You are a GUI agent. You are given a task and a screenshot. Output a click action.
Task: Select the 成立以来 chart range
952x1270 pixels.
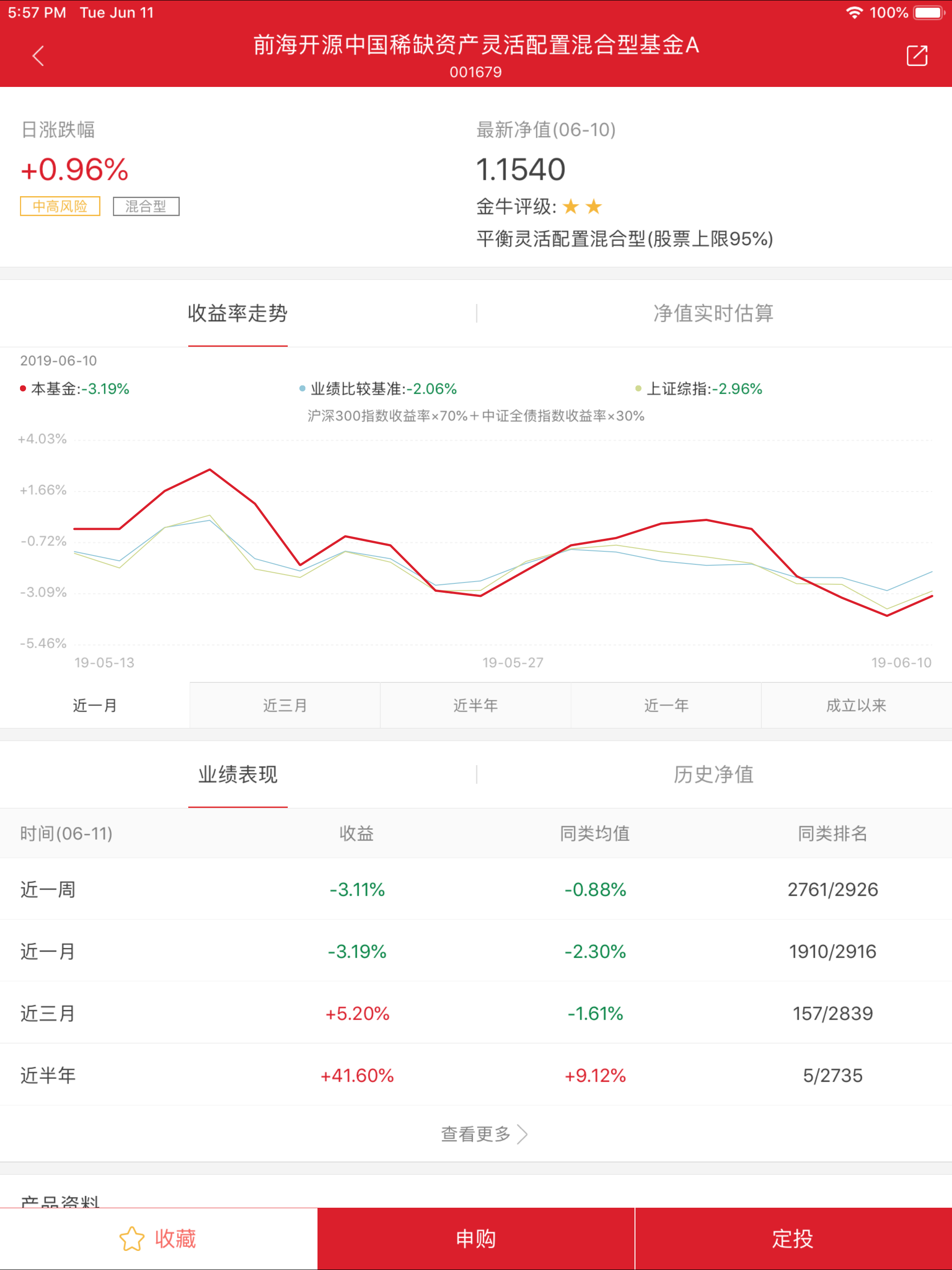[x=857, y=705]
